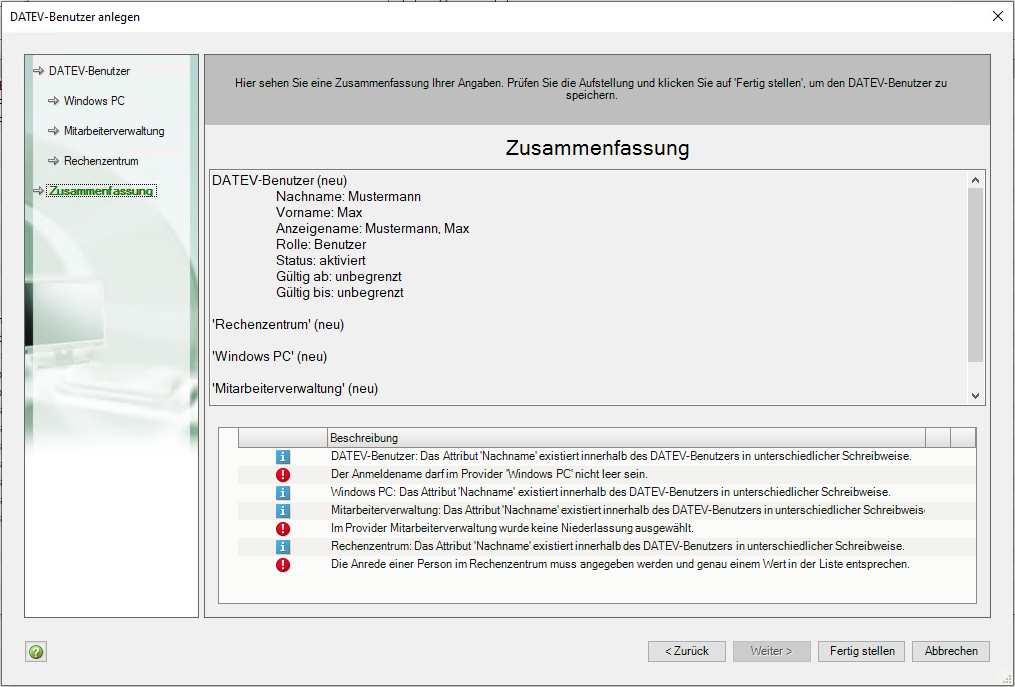This screenshot has width=1015, height=687.
Task: Click error icon for keine Niederlassung message
Action: (283, 529)
